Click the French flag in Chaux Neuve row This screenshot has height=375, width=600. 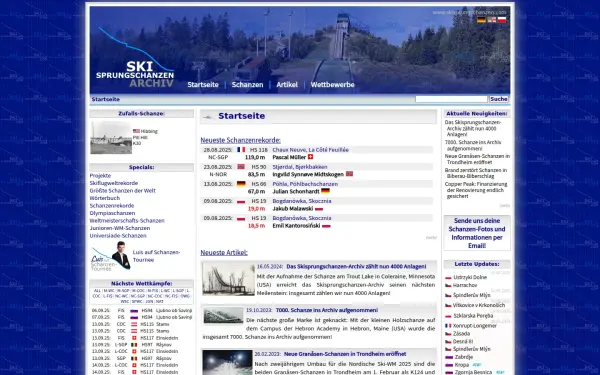tap(241, 150)
